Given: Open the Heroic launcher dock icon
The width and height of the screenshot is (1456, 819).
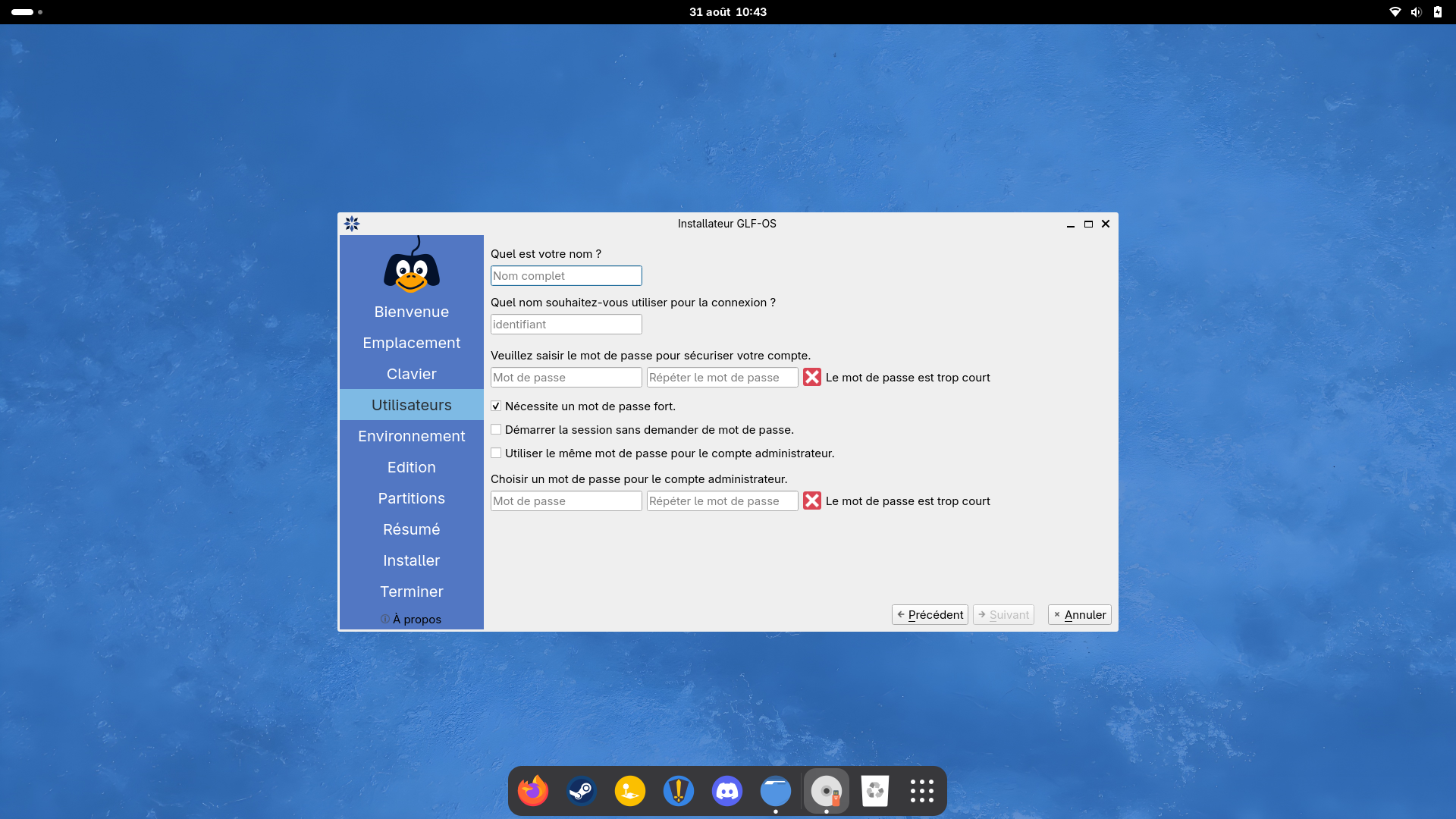Looking at the screenshot, I should click(679, 791).
